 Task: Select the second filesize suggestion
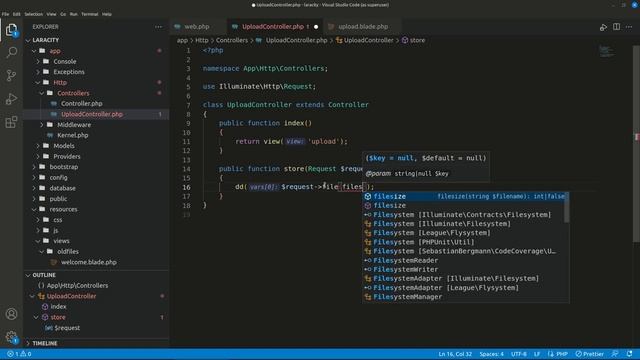[x=464, y=205]
